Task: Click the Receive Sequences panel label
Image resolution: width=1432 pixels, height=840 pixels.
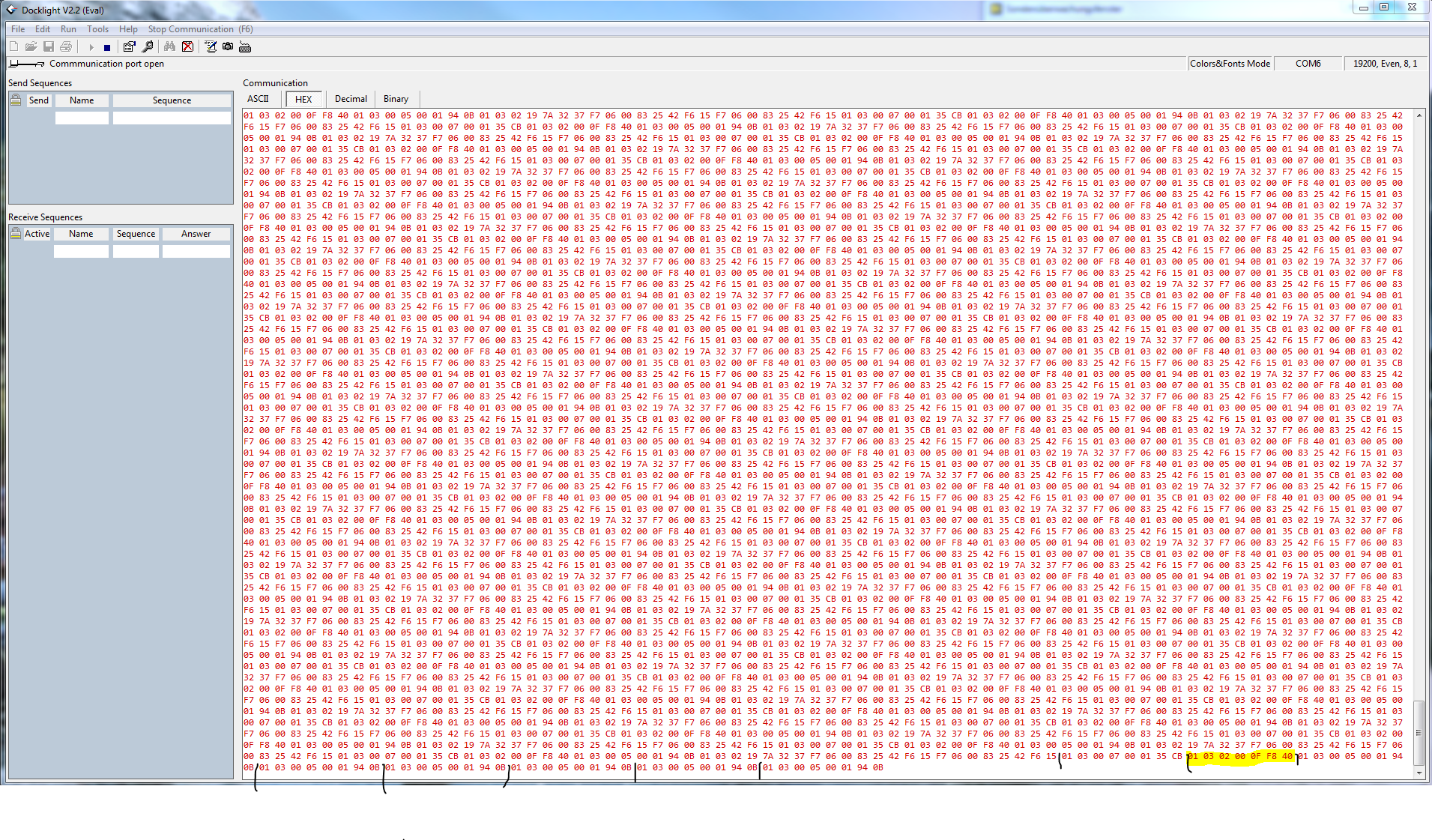Action: 46,217
